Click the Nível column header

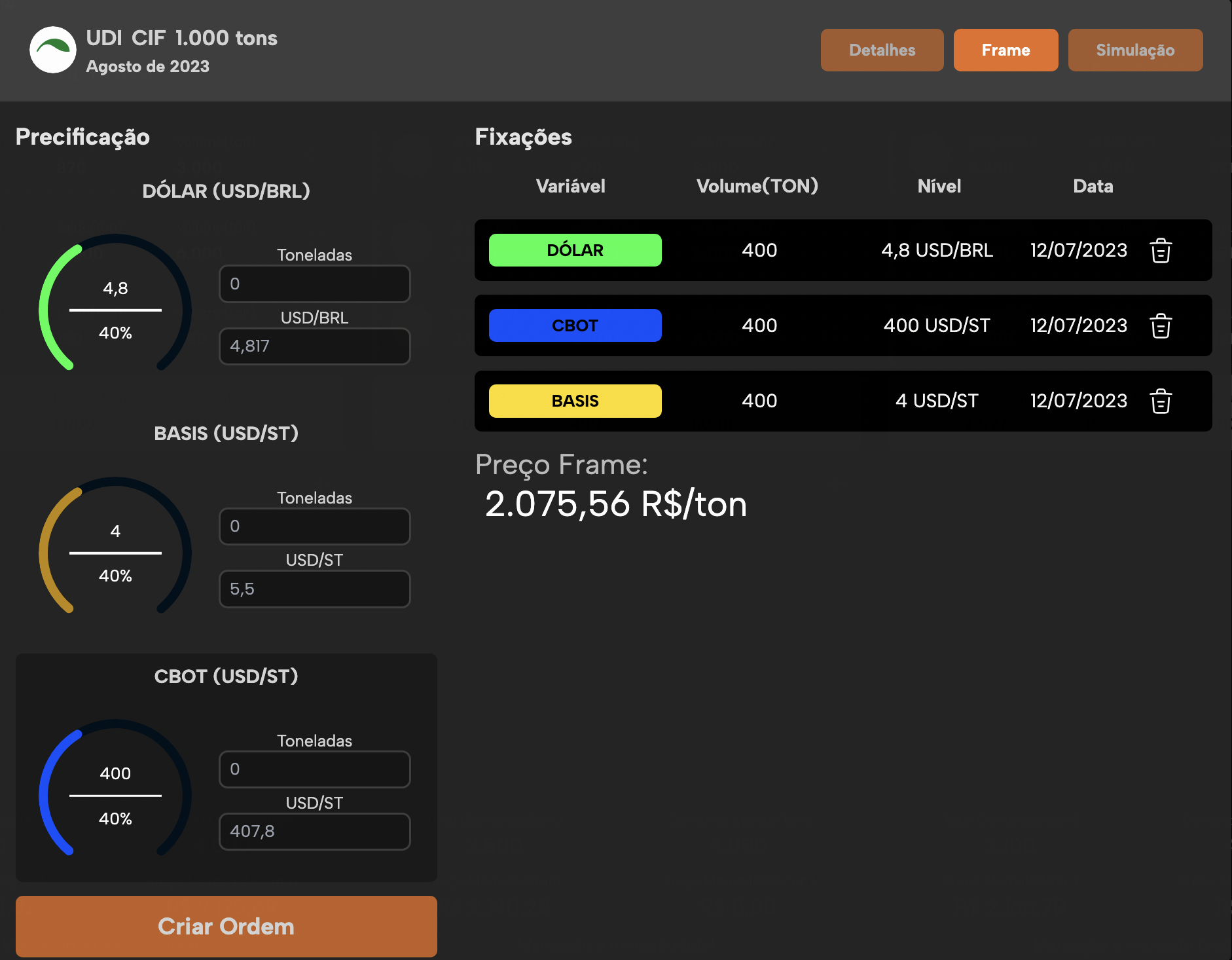(x=939, y=186)
